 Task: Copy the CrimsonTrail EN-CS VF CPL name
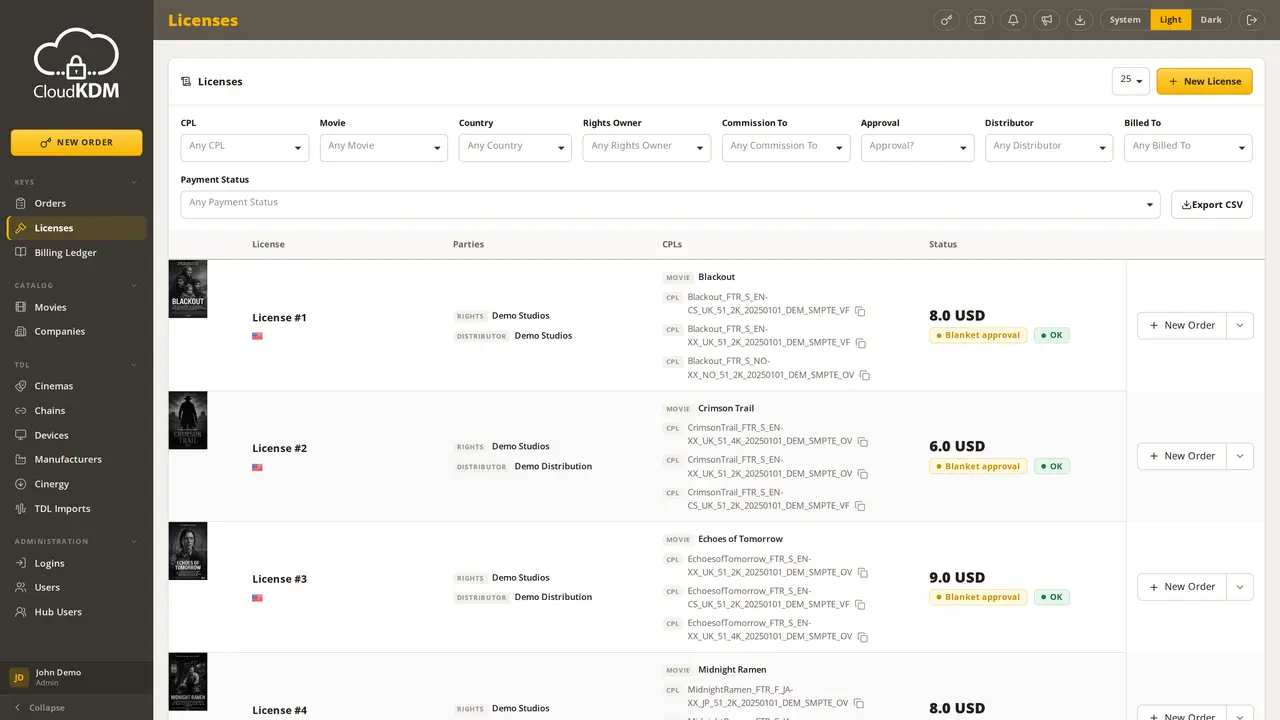click(x=860, y=506)
